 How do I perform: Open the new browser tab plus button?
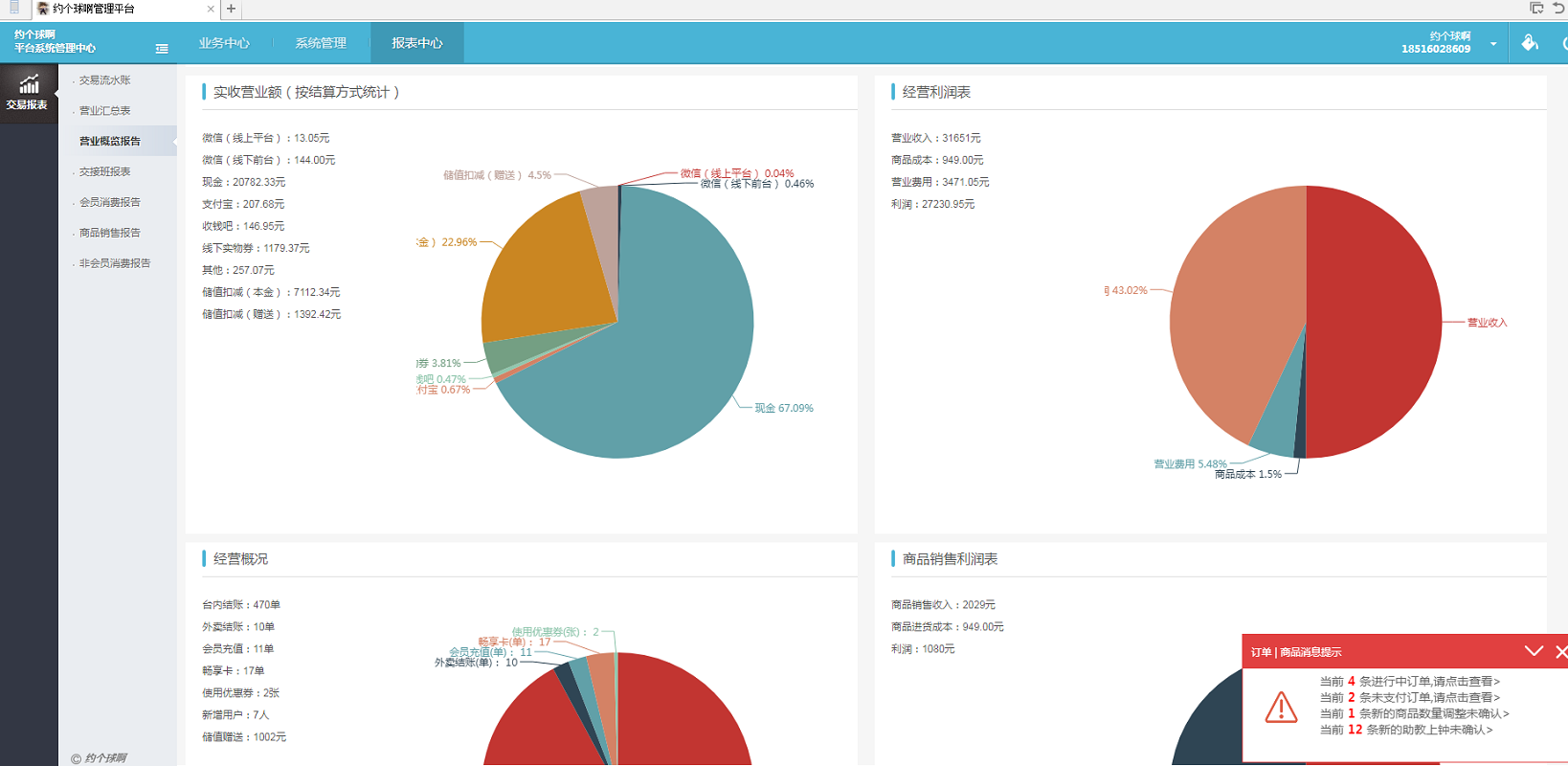click(231, 9)
